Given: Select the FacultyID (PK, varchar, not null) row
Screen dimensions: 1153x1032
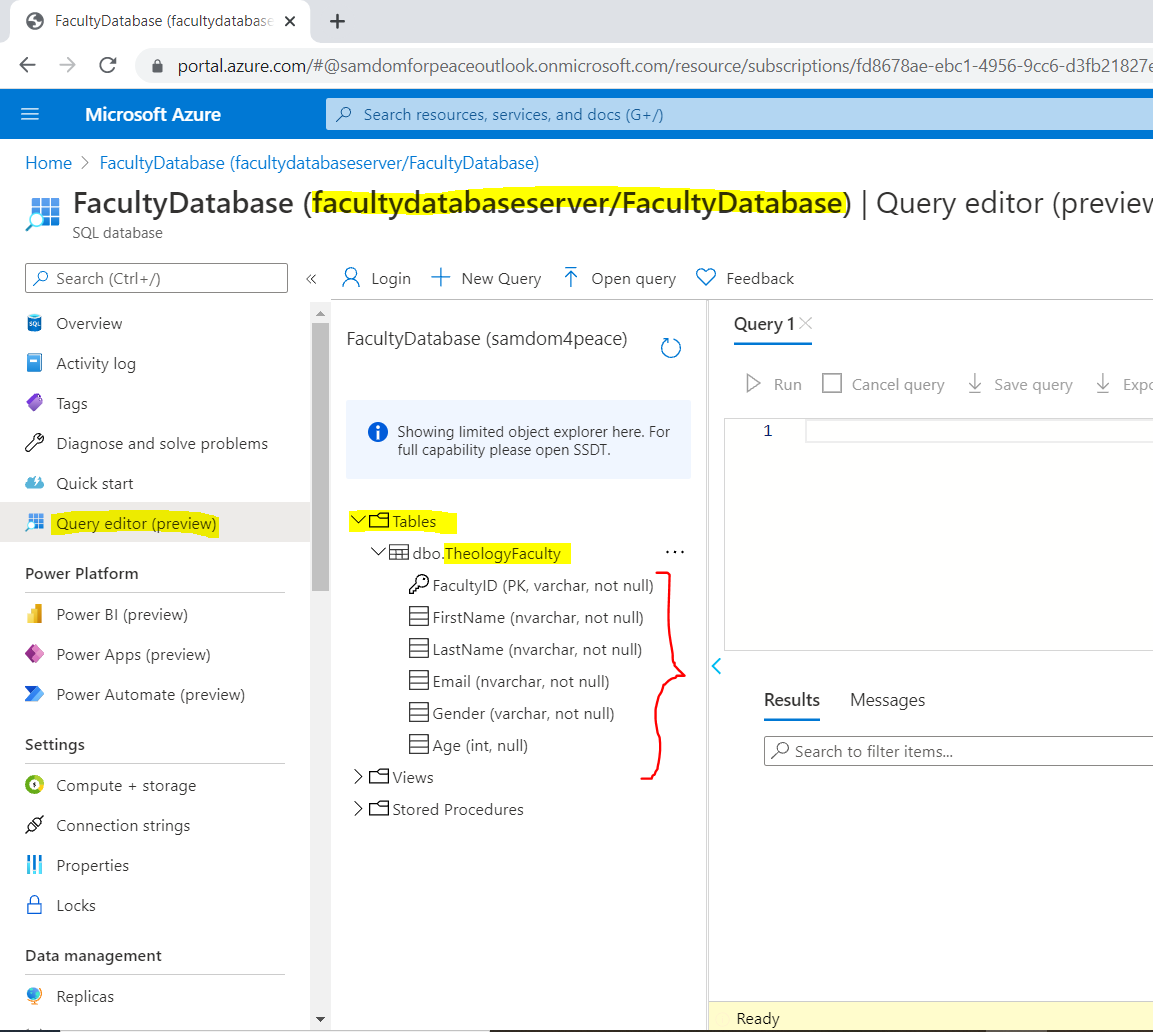Looking at the screenshot, I should click(x=532, y=585).
